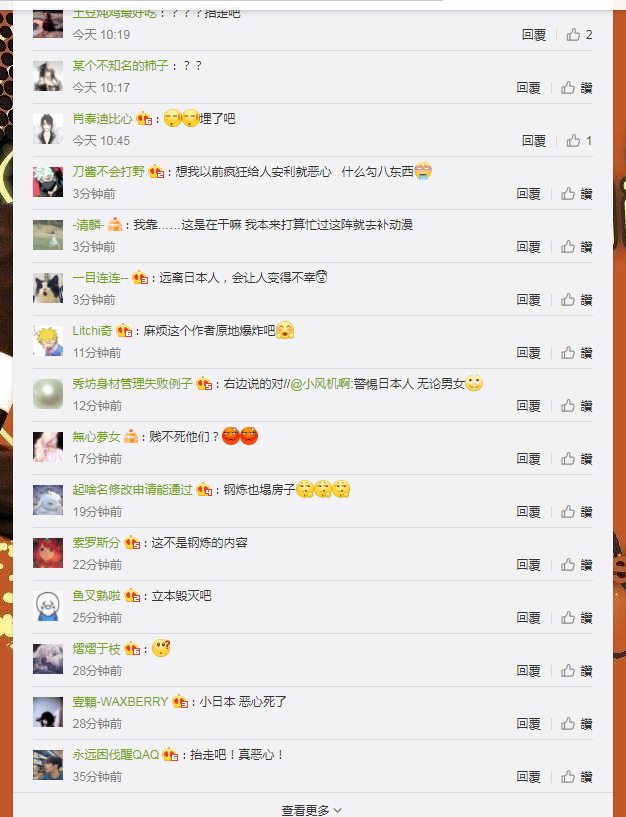Open 熠熠于枝's avatar image
Viewport: 626px width, 817px height.
[48, 659]
